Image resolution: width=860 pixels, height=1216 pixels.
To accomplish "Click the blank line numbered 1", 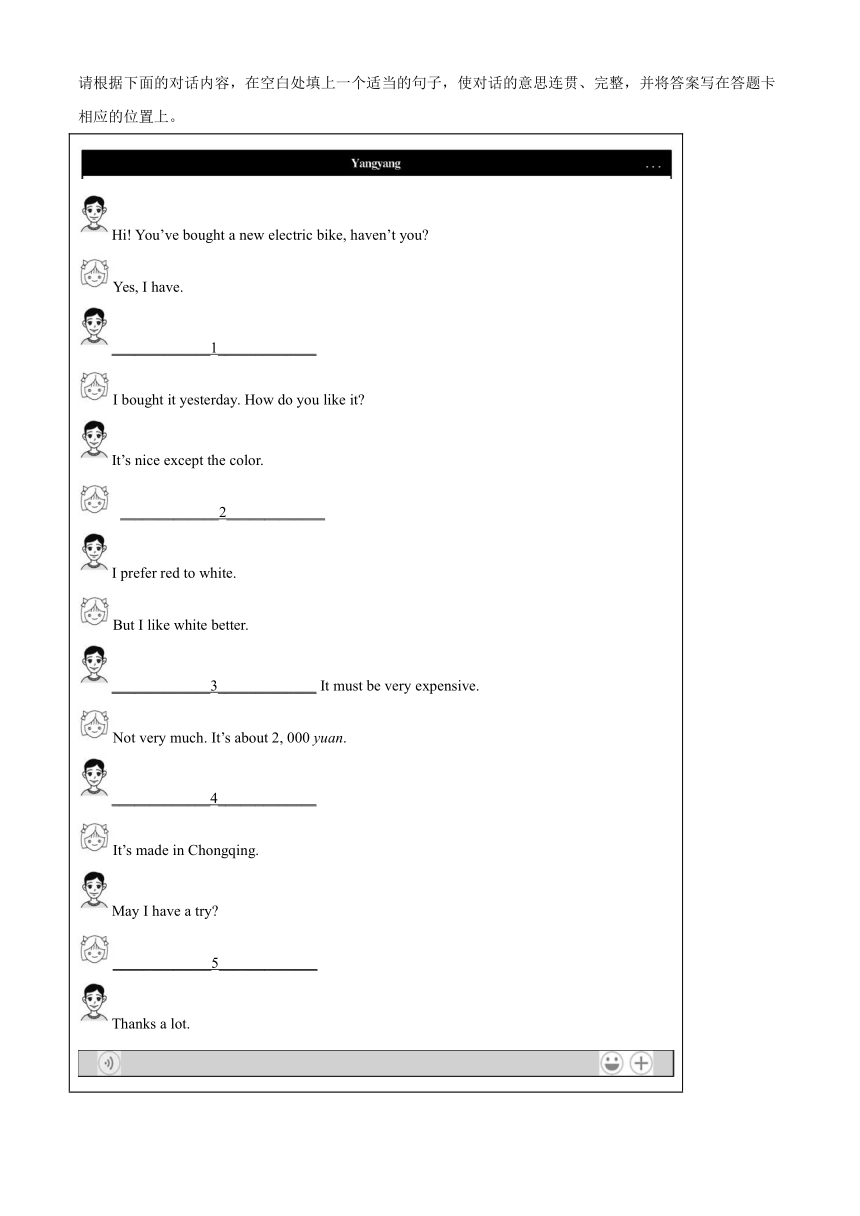I will coord(214,348).
